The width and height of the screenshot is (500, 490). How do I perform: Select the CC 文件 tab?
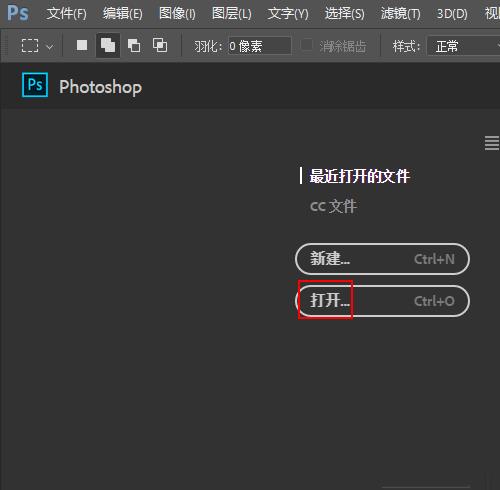pos(333,206)
